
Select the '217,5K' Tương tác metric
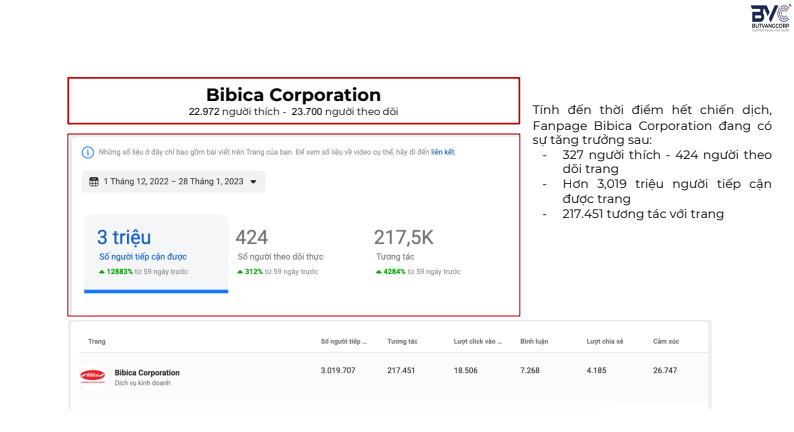(418, 253)
